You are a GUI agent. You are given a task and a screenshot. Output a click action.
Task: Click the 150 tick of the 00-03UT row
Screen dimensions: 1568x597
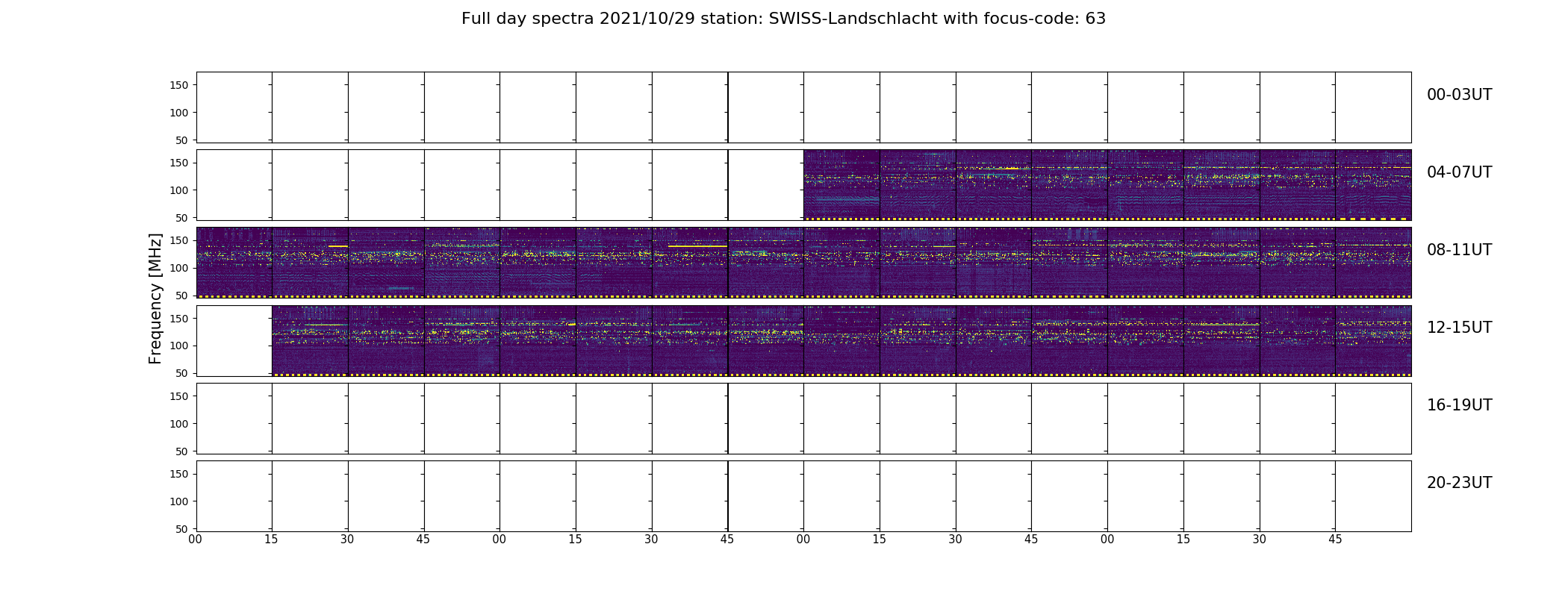click(x=179, y=85)
